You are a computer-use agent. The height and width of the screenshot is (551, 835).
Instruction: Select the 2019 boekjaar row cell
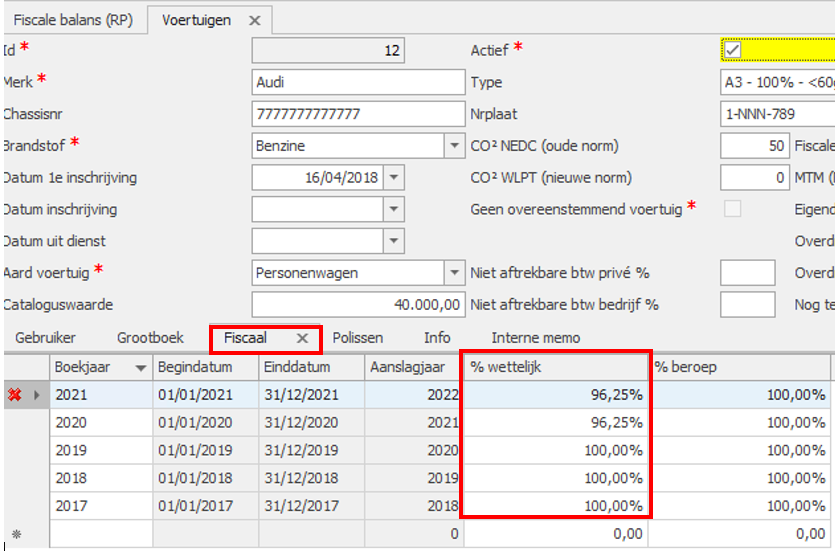(100, 451)
